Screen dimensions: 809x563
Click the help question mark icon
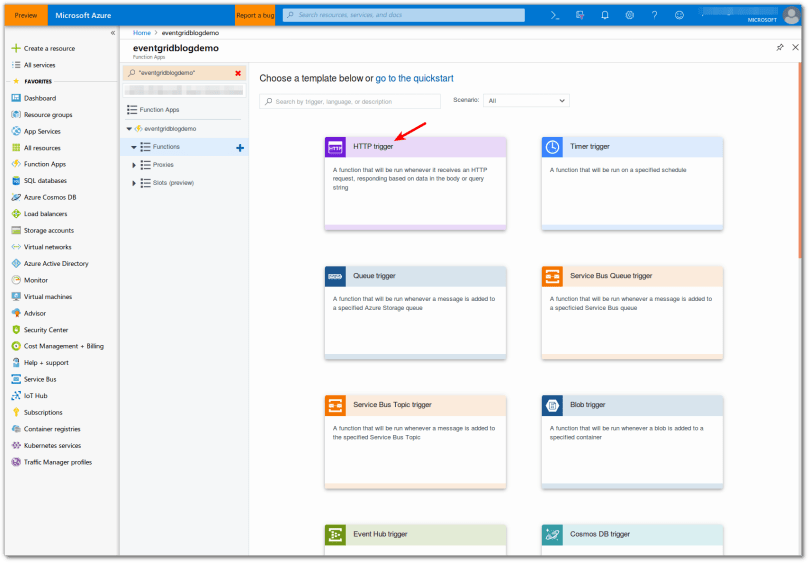(654, 15)
